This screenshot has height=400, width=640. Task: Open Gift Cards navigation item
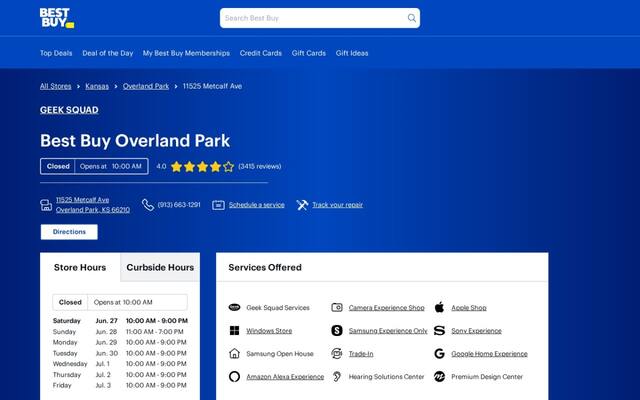coord(309,53)
